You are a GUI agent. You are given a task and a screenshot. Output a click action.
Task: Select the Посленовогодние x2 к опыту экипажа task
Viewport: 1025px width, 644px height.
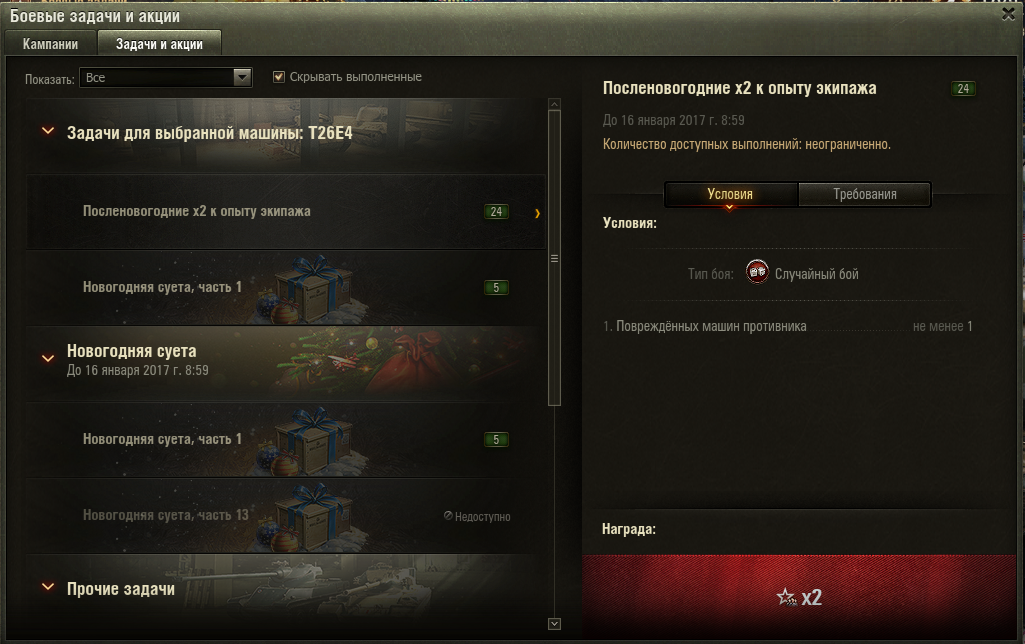pyautogui.click(x=286, y=212)
